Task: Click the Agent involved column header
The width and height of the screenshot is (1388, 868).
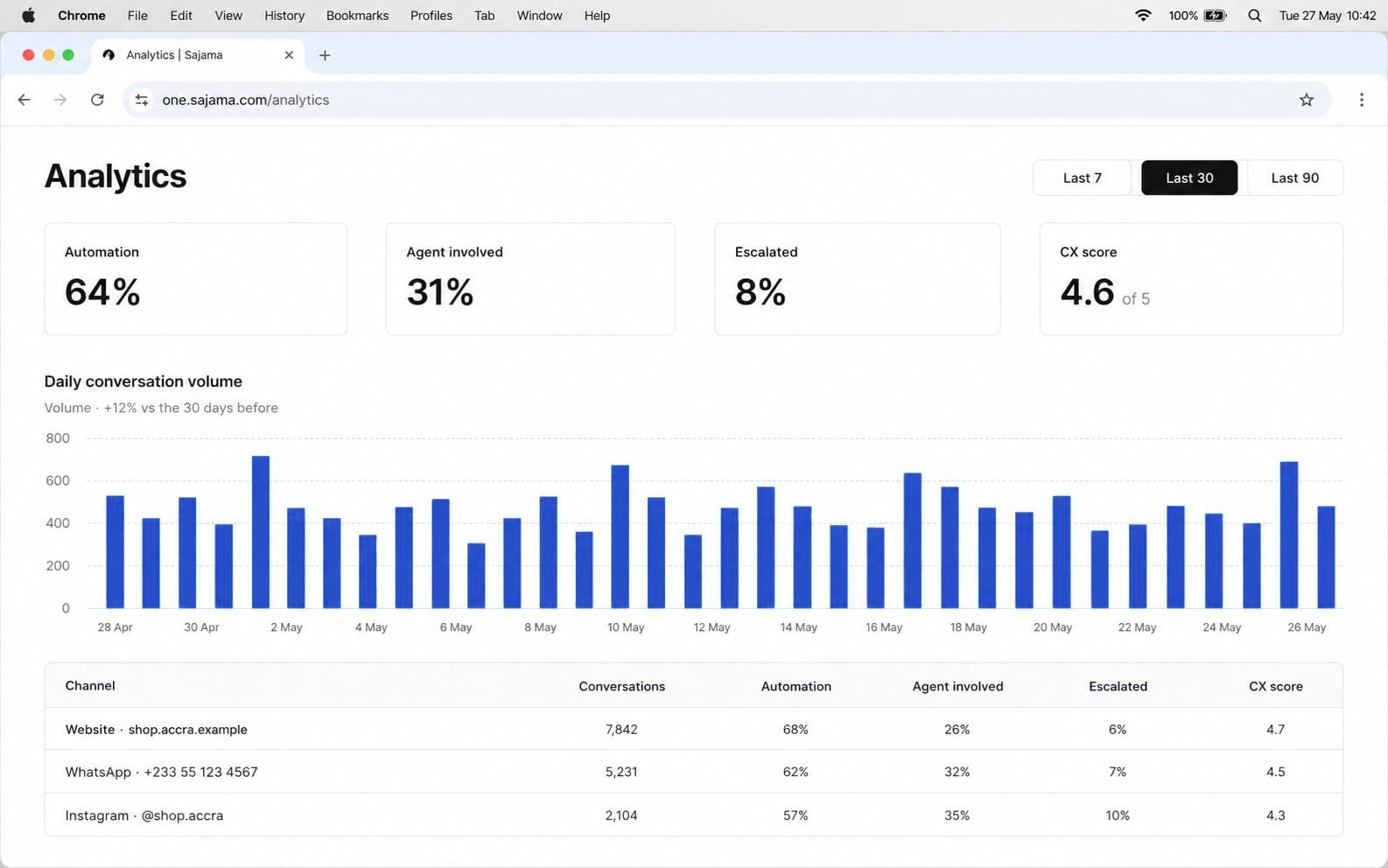Action: point(957,687)
